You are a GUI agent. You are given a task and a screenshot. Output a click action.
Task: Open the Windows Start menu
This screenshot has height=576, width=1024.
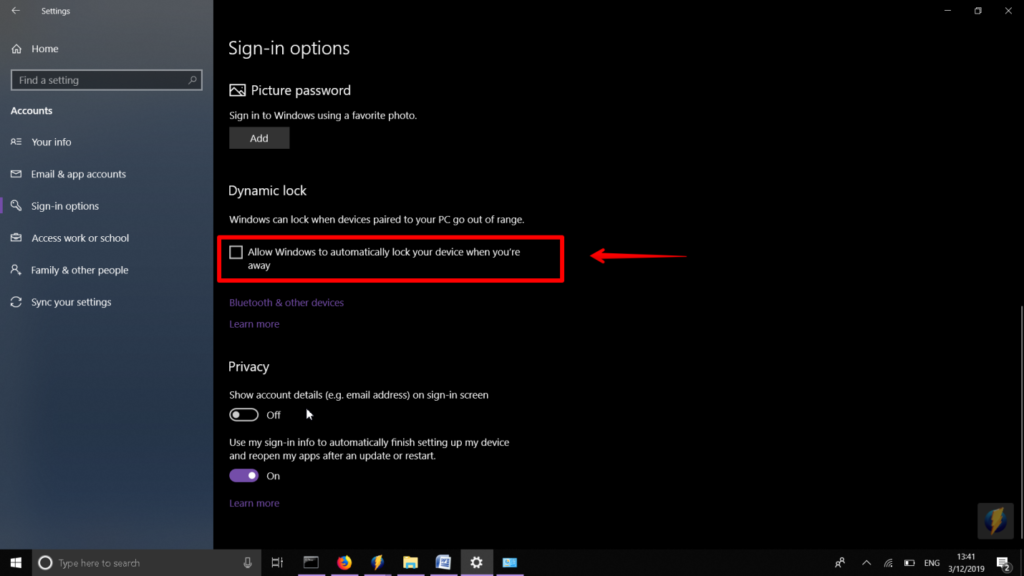click(x=16, y=562)
